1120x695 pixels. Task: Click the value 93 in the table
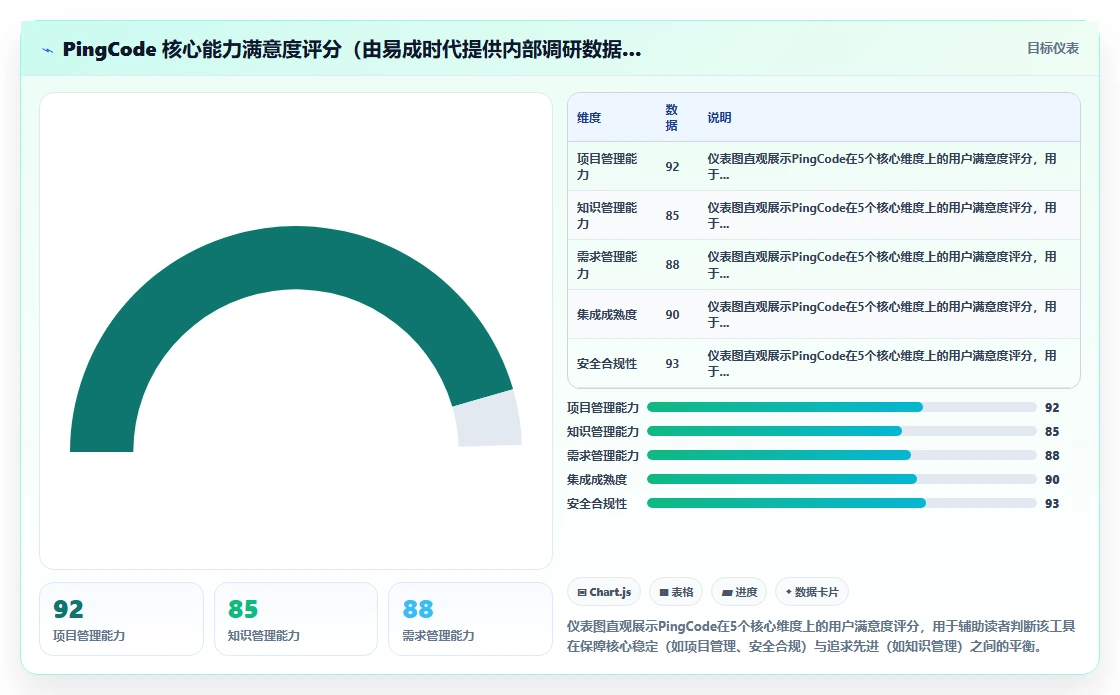click(x=672, y=364)
